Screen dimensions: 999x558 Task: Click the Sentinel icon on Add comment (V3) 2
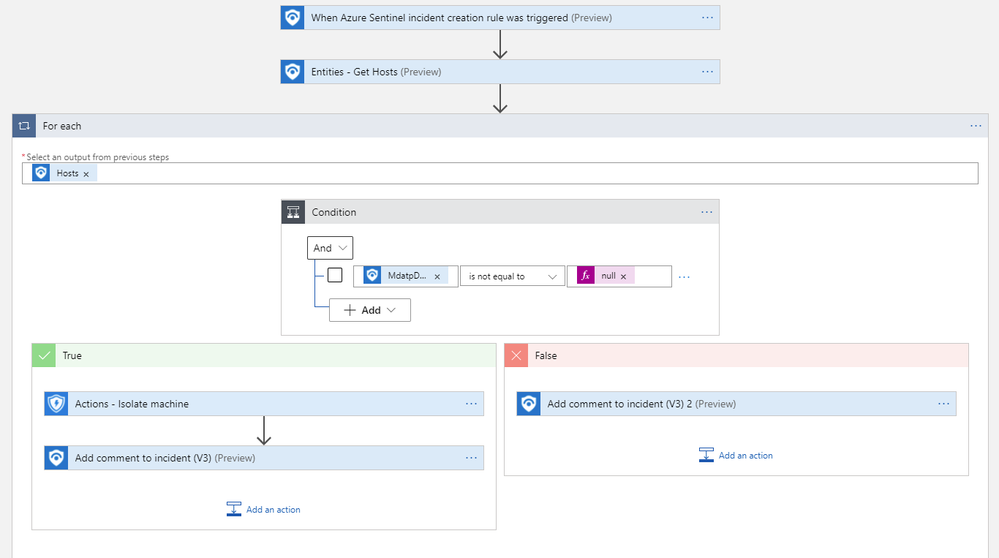point(529,404)
